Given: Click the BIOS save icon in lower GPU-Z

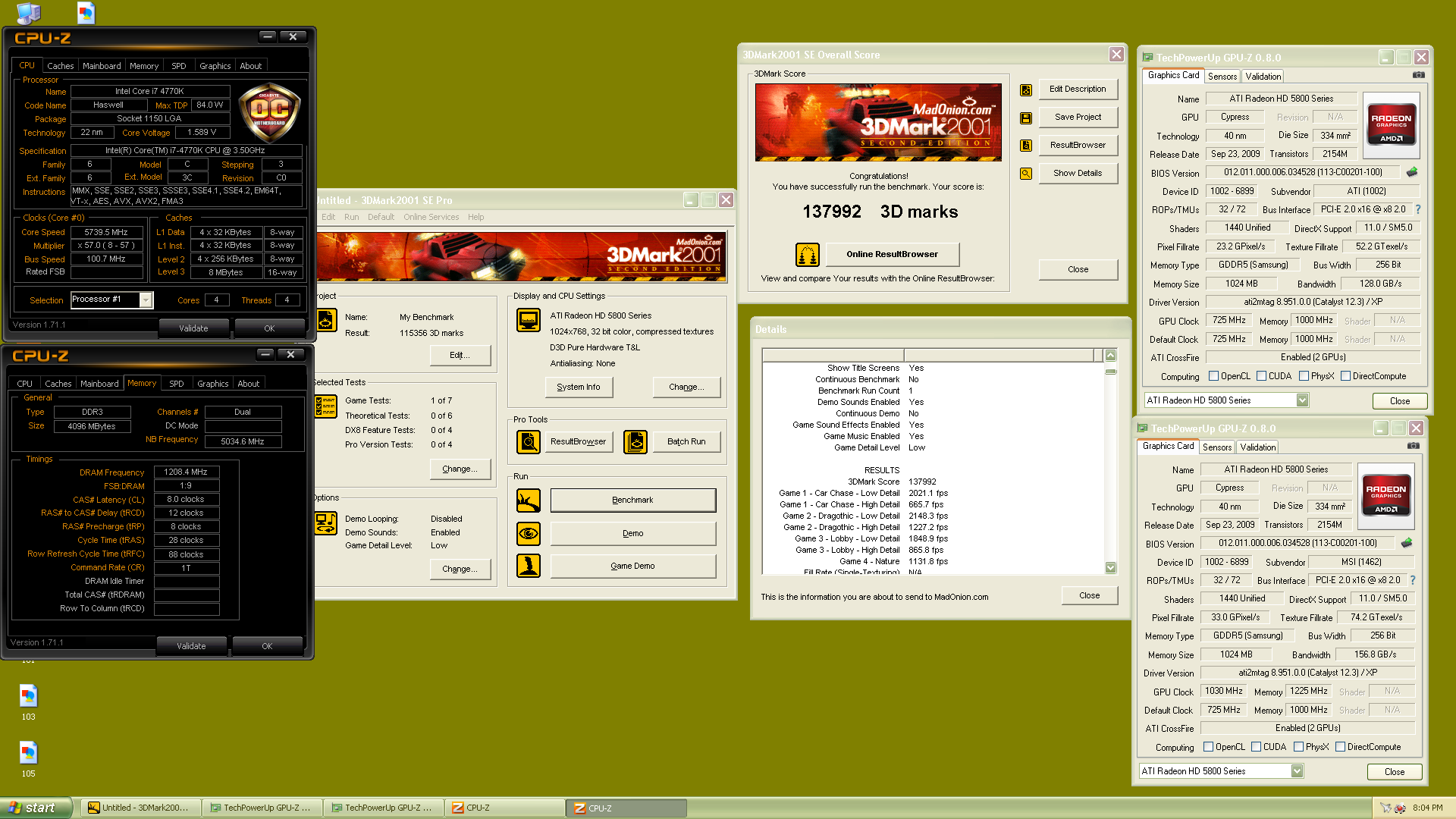Looking at the screenshot, I should point(1407,543).
